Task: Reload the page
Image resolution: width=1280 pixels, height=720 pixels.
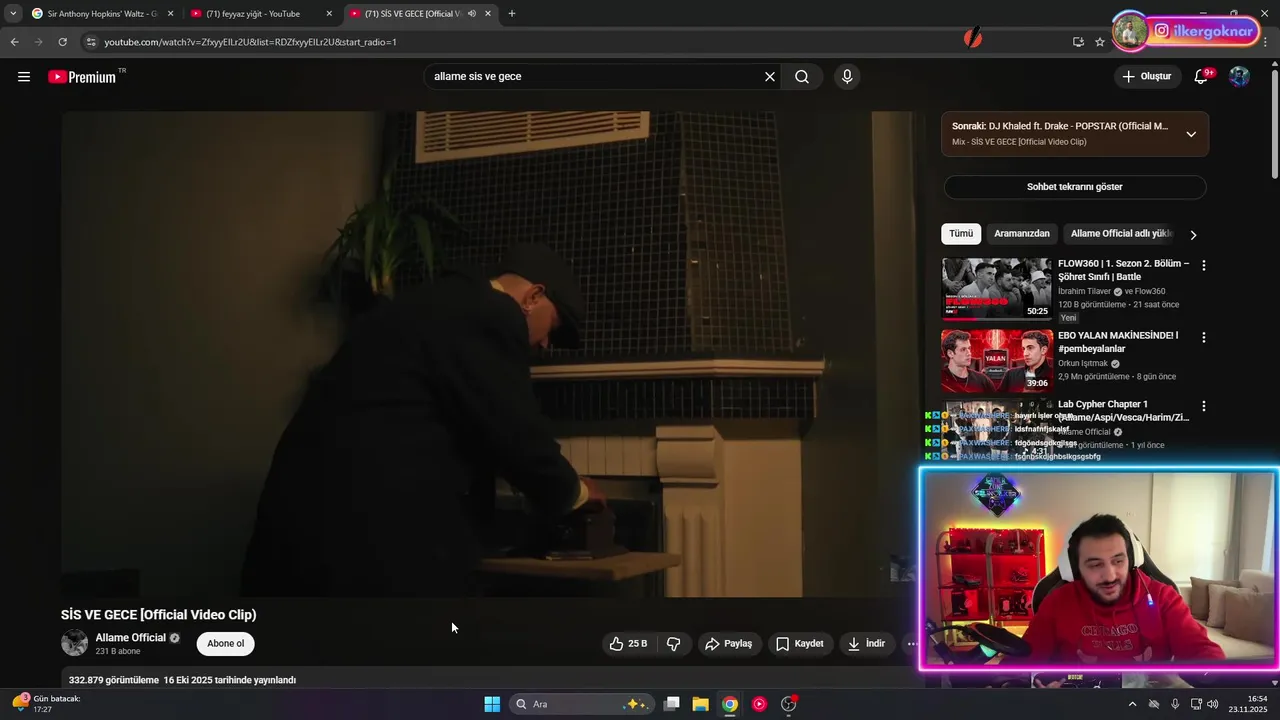Action: point(62,42)
